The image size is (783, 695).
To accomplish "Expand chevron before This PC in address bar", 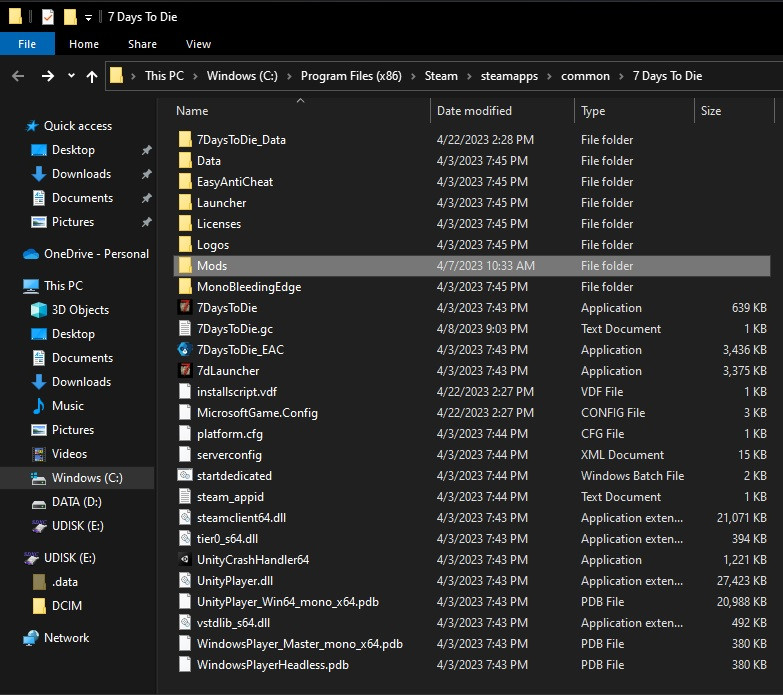I will click(x=133, y=76).
